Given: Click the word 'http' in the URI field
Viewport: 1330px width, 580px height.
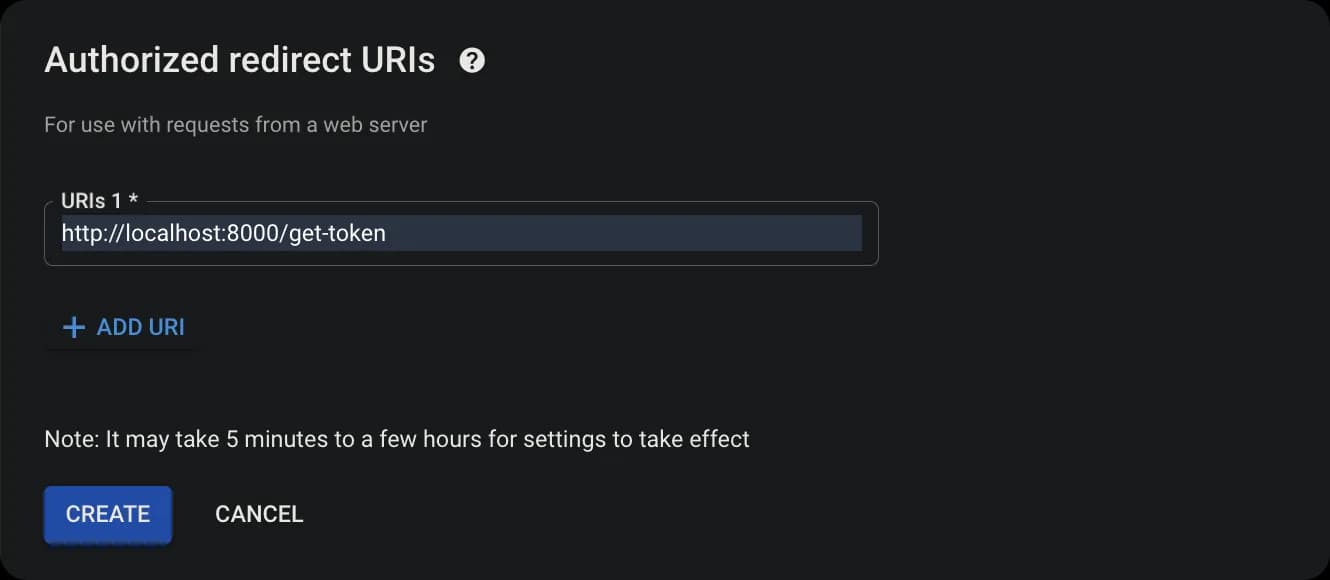Looking at the screenshot, I should pyautogui.click(x=78, y=234).
